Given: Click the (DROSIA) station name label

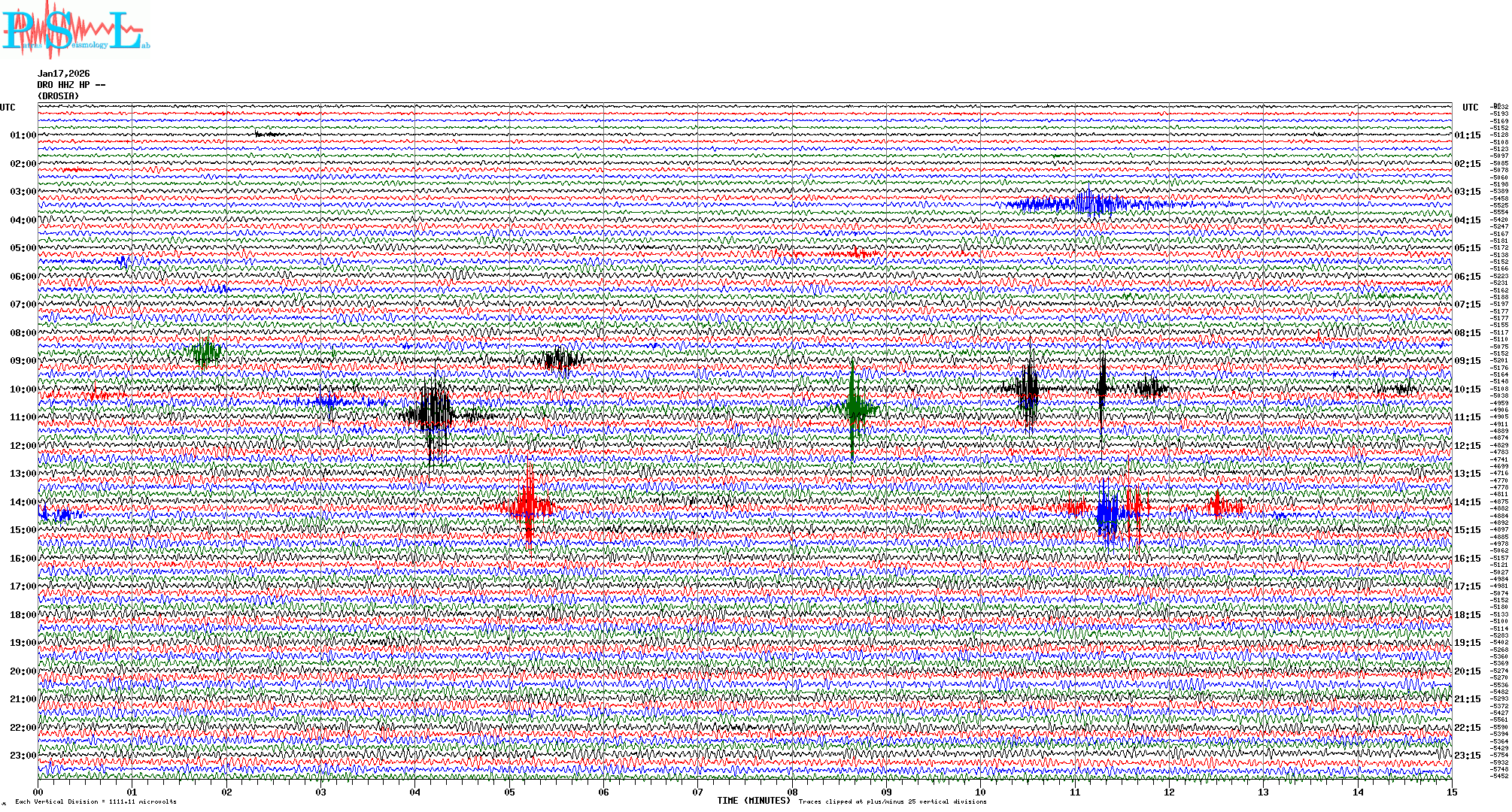Looking at the screenshot, I should [x=58, y=96].
